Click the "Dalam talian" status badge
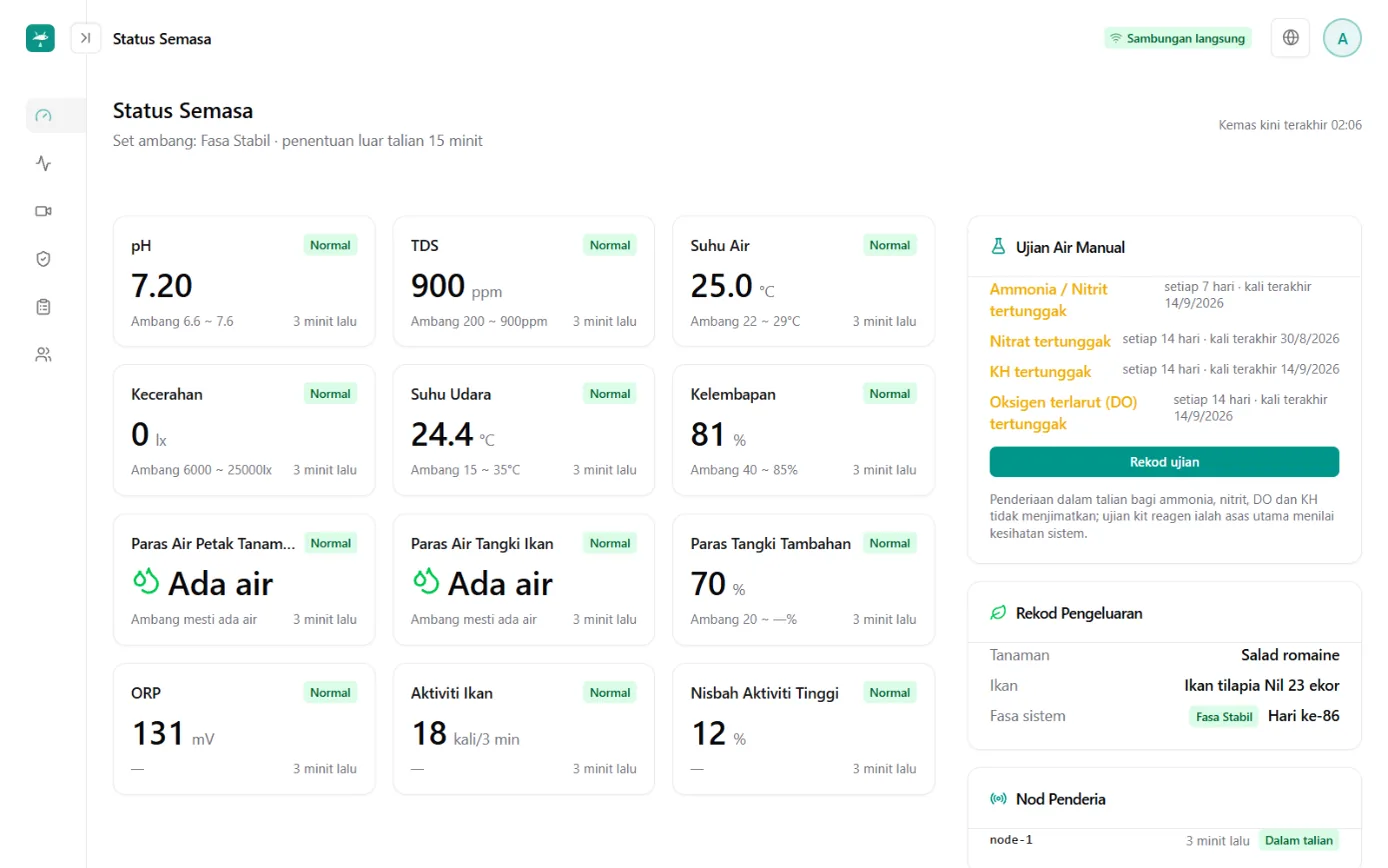 tap(1298, 841)
